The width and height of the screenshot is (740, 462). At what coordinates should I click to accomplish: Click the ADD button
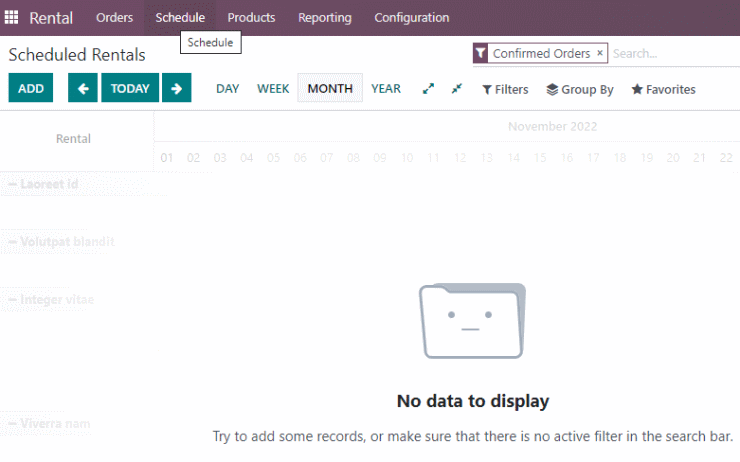point(31,88)
